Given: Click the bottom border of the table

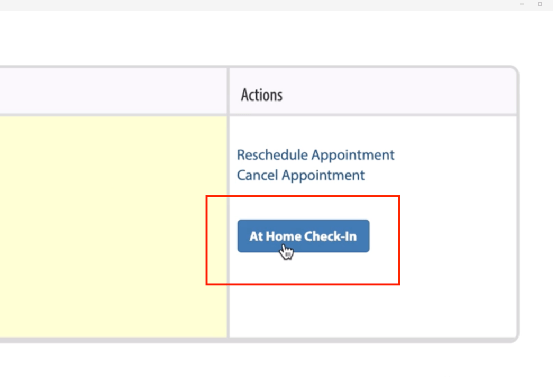Looking at the screenshot, I should point(259,340).
